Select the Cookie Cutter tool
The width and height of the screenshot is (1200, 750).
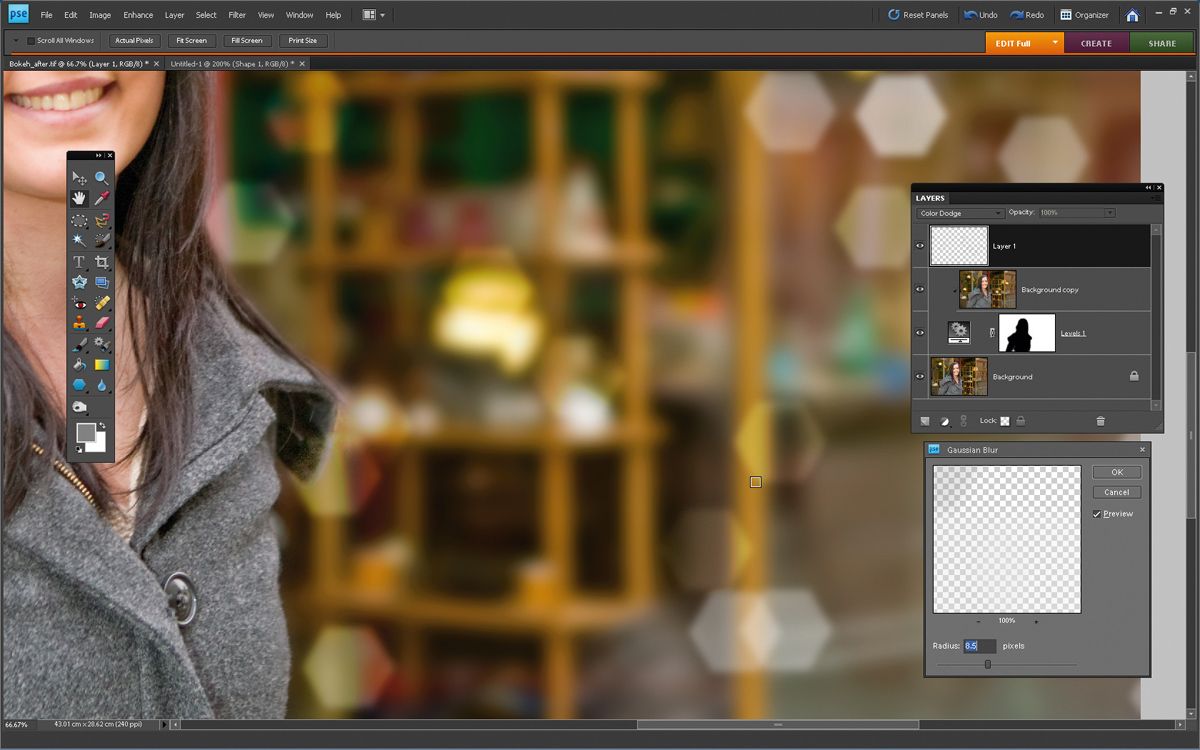coord(80,282)
